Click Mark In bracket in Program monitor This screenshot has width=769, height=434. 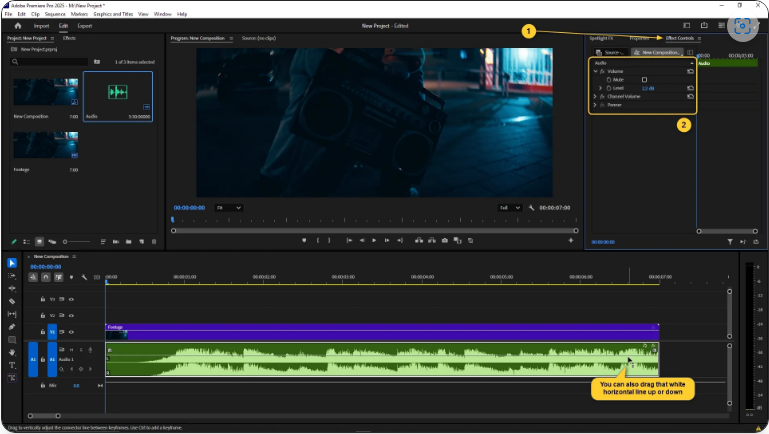318,241
